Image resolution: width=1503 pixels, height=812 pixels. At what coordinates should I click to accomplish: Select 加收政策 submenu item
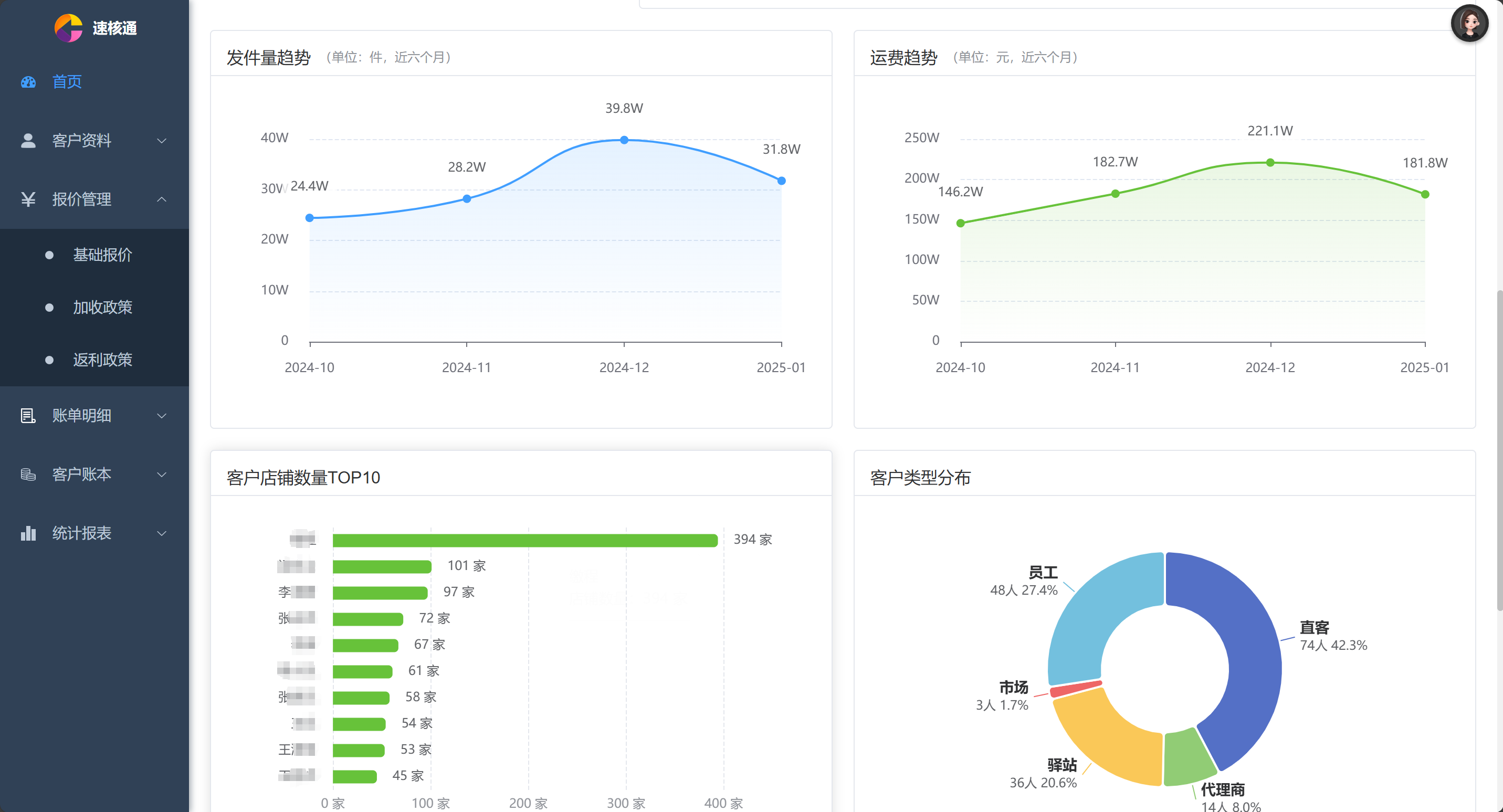(94, 308)
